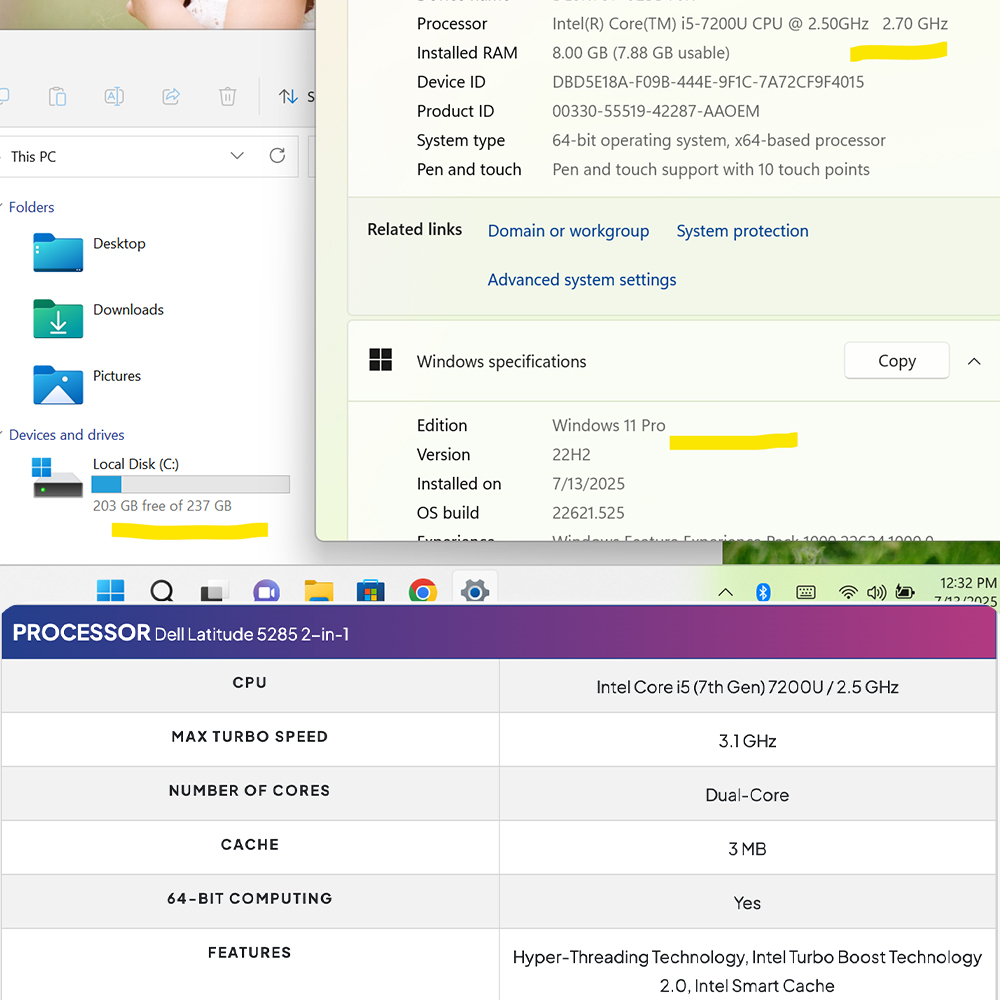The height and width of the screenshot is (1000, 1000).
Task: Copy Windows specifications using the Copy button
Action: [896, 361]
